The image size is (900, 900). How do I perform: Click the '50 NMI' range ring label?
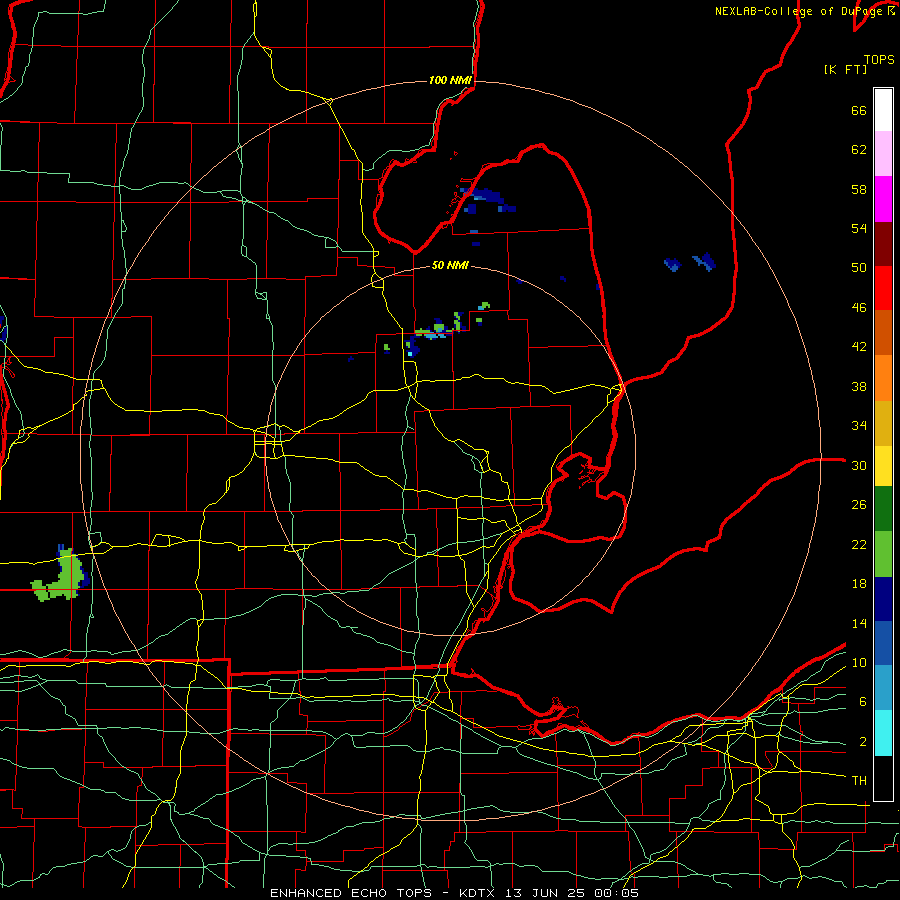point(451,265)
